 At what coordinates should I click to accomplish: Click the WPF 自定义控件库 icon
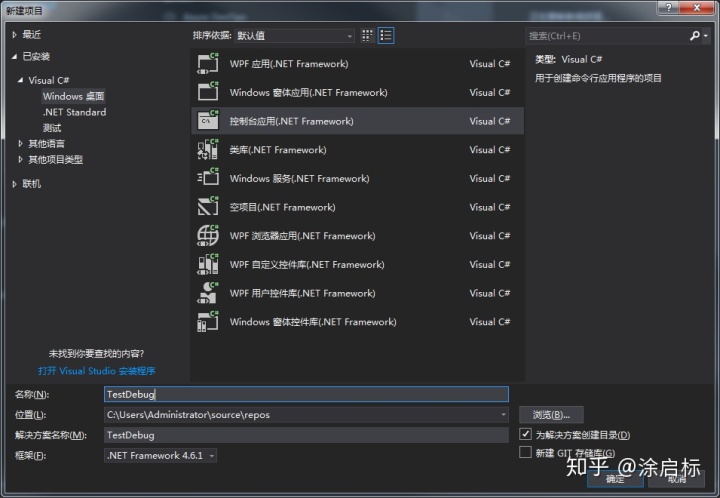click(208, 264)
